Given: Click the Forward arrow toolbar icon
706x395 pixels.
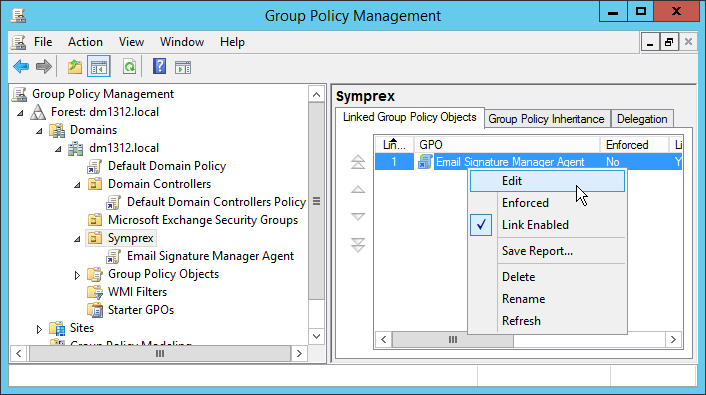Looking at the screenshot, I should point(44,67).
